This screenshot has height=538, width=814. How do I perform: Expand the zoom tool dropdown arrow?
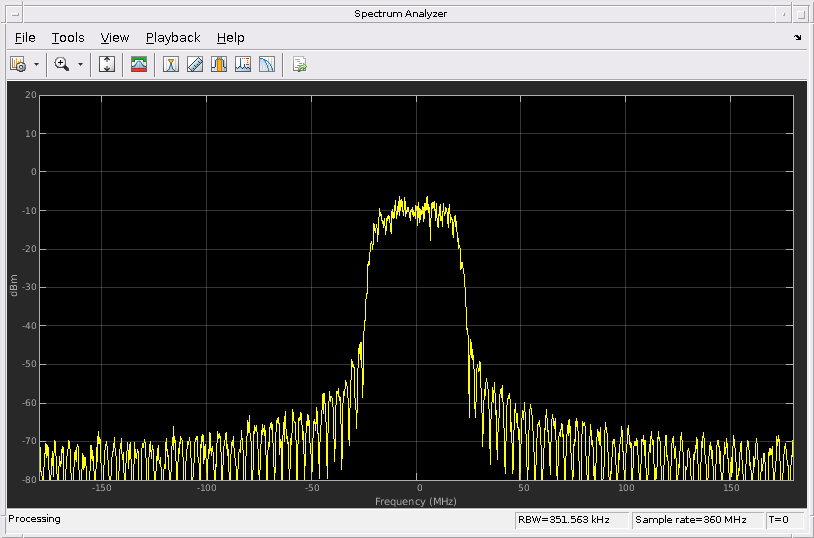[x=81, y=64]
